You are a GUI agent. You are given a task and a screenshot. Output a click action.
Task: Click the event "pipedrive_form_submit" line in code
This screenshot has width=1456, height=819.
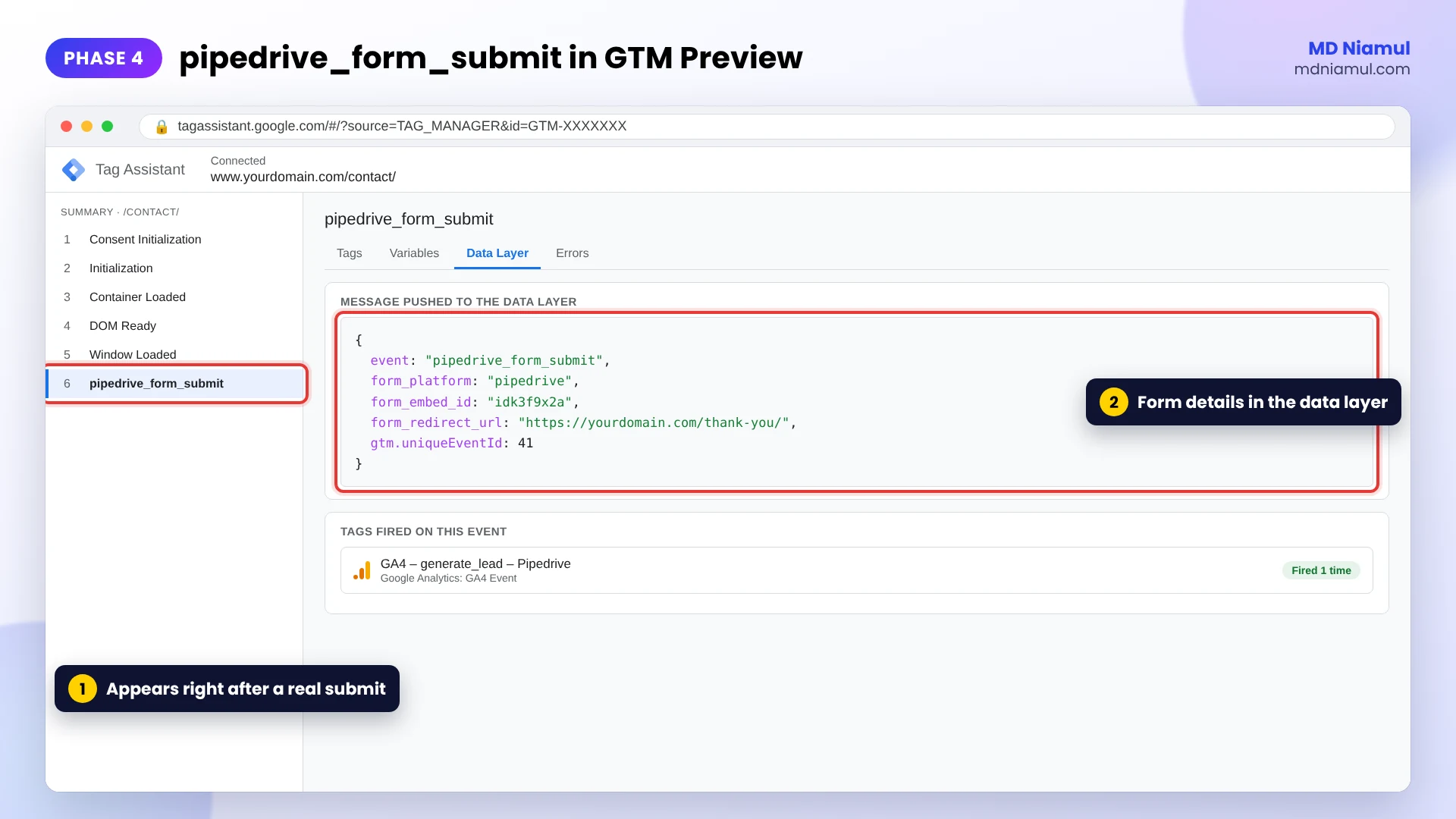click(x=490, y=361)
